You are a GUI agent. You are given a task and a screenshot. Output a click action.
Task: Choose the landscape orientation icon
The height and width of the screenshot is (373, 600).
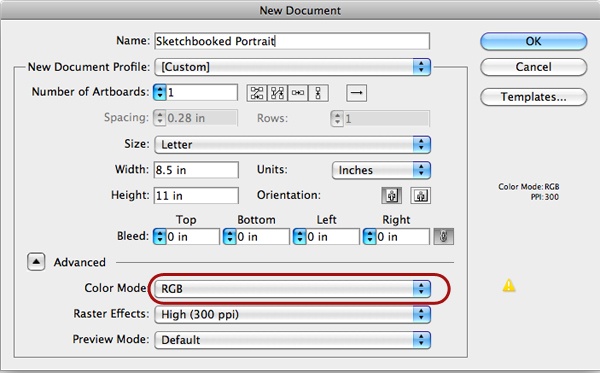(x=421, y=195)
